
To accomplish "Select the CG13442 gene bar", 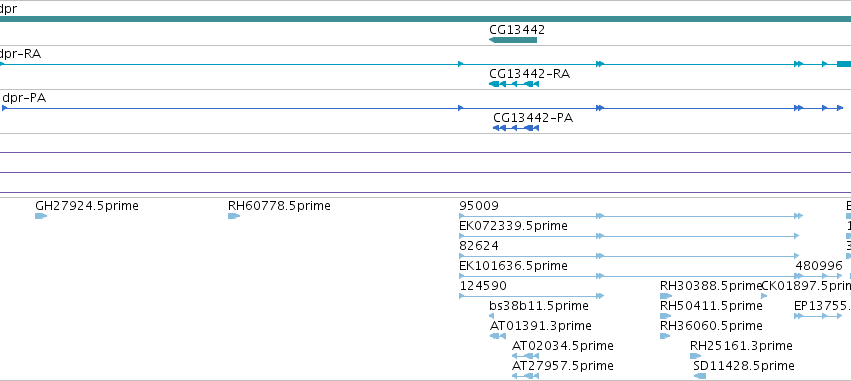I will [x=513, y=40].
